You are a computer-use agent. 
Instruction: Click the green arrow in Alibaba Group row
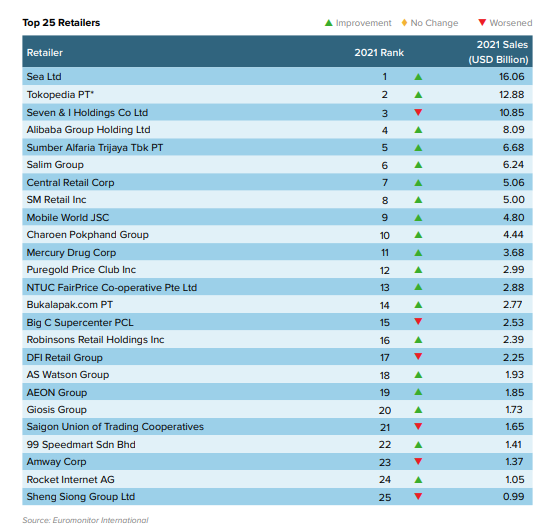[418, 130]
